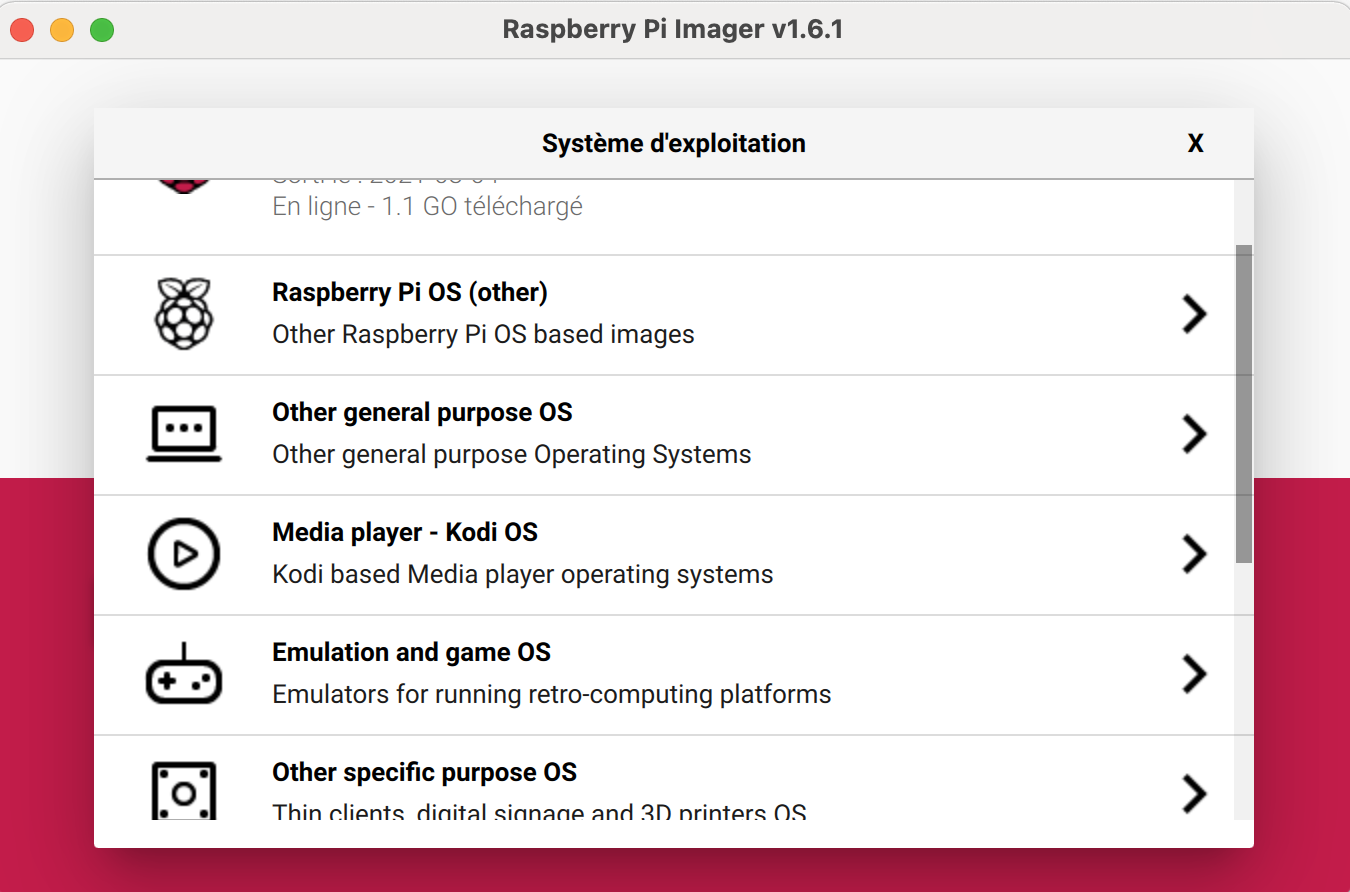Click the laptop icon for general purpose OS

tap(184, 434)
